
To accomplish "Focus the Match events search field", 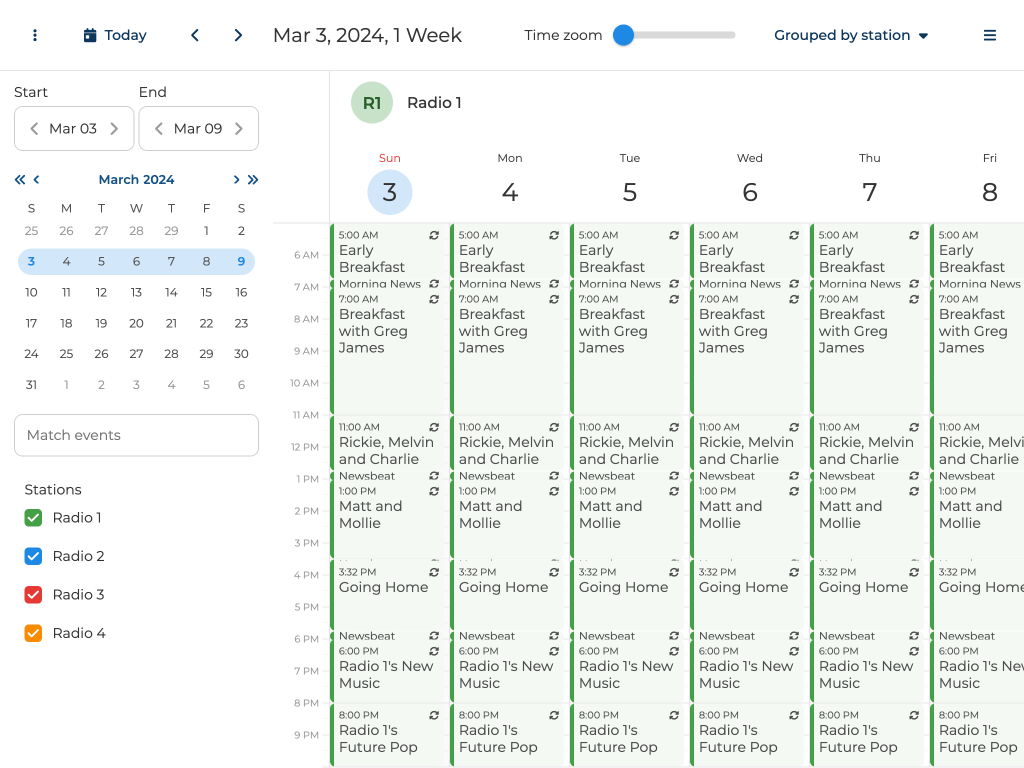I will (x=136, y=435).
